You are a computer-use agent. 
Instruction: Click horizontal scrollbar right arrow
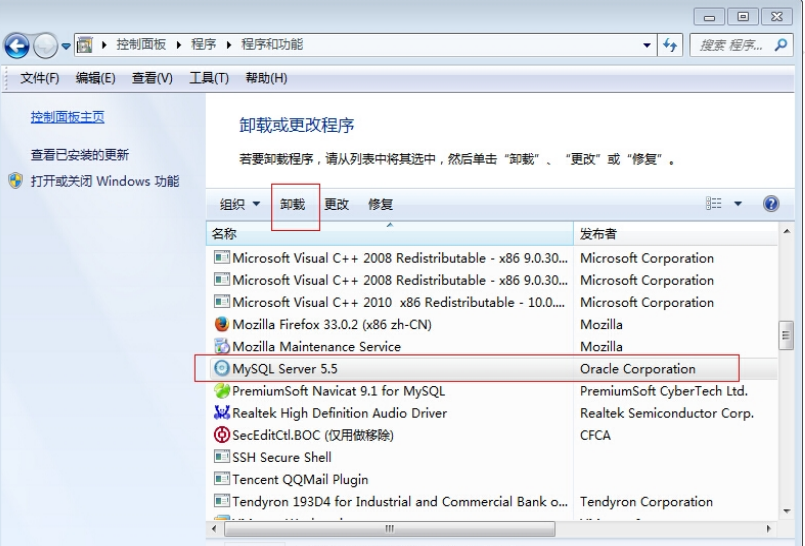pyautogui.click(x=769, y=529)
